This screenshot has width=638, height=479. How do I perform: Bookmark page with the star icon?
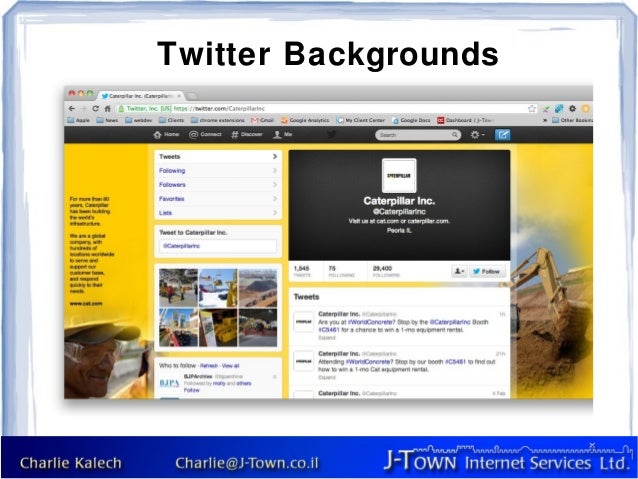click(x=532, y=109)
